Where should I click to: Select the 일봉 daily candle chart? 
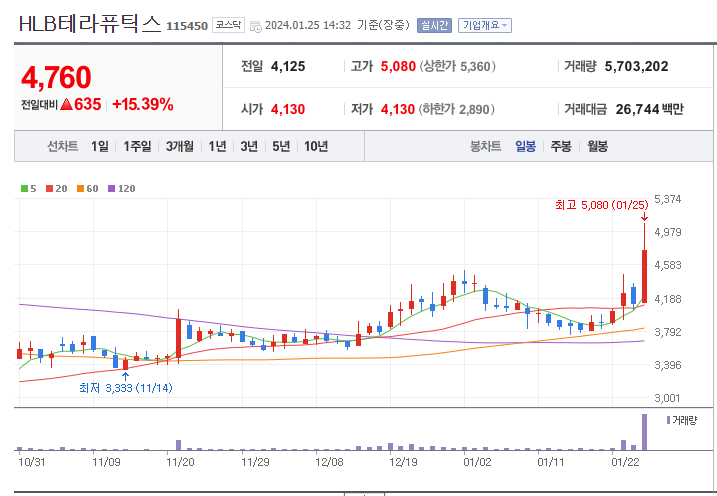coord(525,146)
